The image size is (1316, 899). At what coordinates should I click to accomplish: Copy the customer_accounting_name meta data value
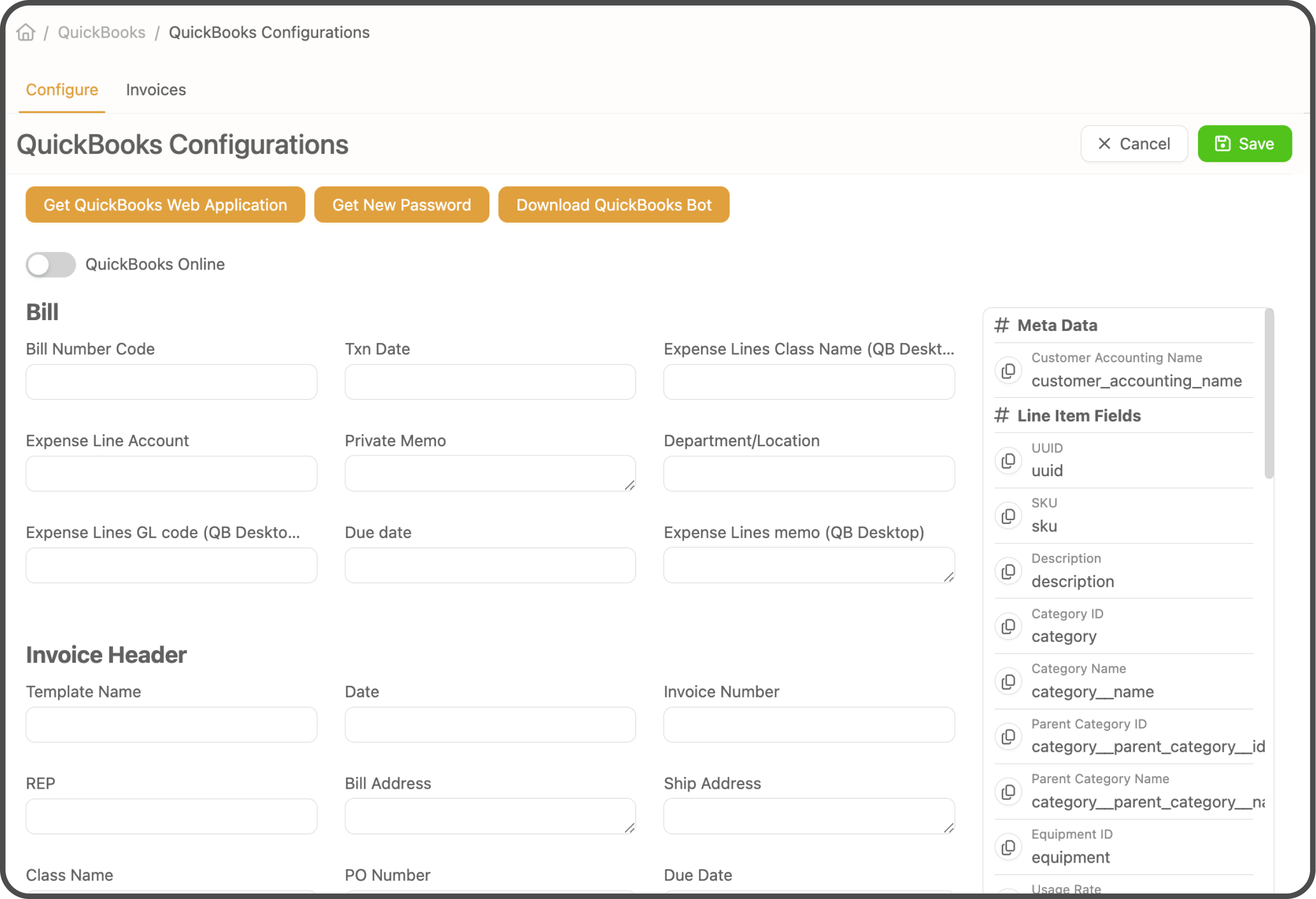click(x=1008, y=370)
